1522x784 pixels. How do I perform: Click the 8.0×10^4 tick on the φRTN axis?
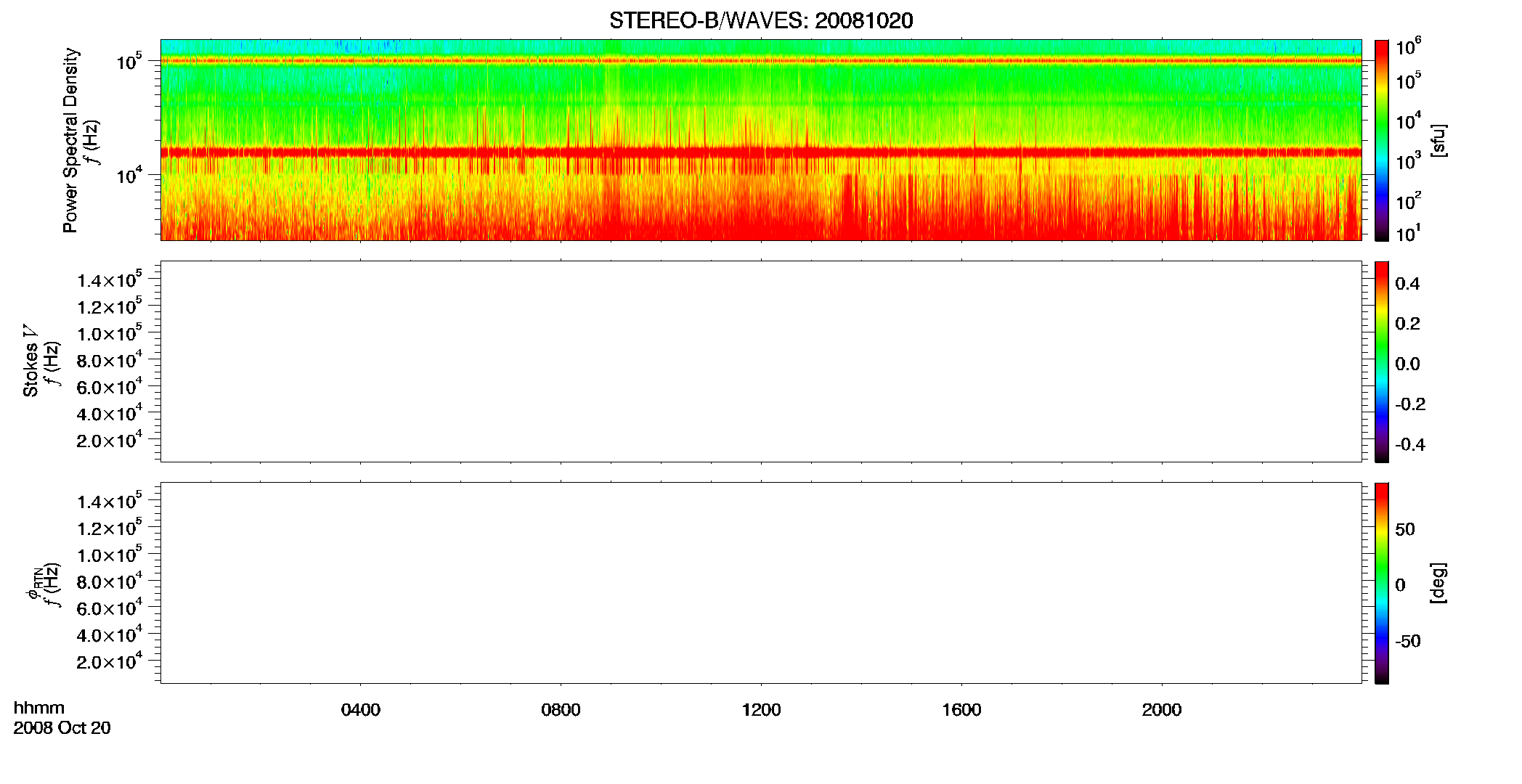(x=110, y=581)
